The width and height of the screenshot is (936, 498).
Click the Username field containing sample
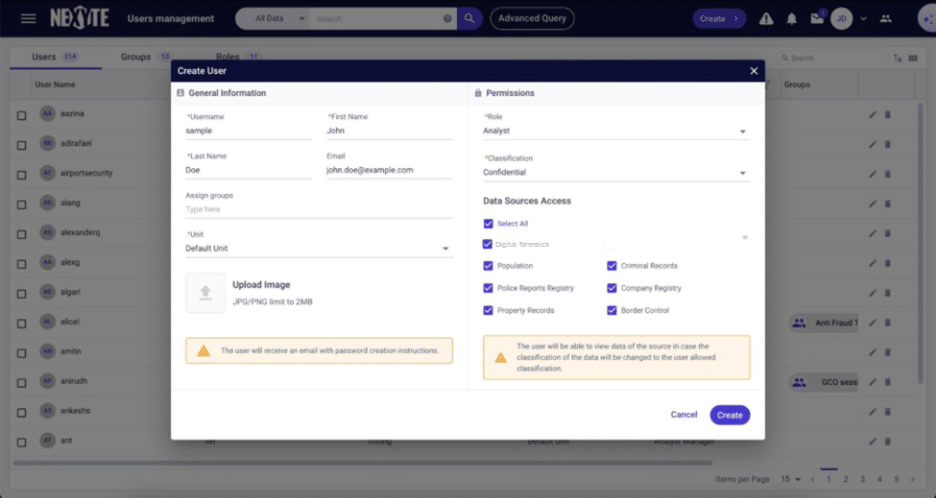click(x=248, y=131)
